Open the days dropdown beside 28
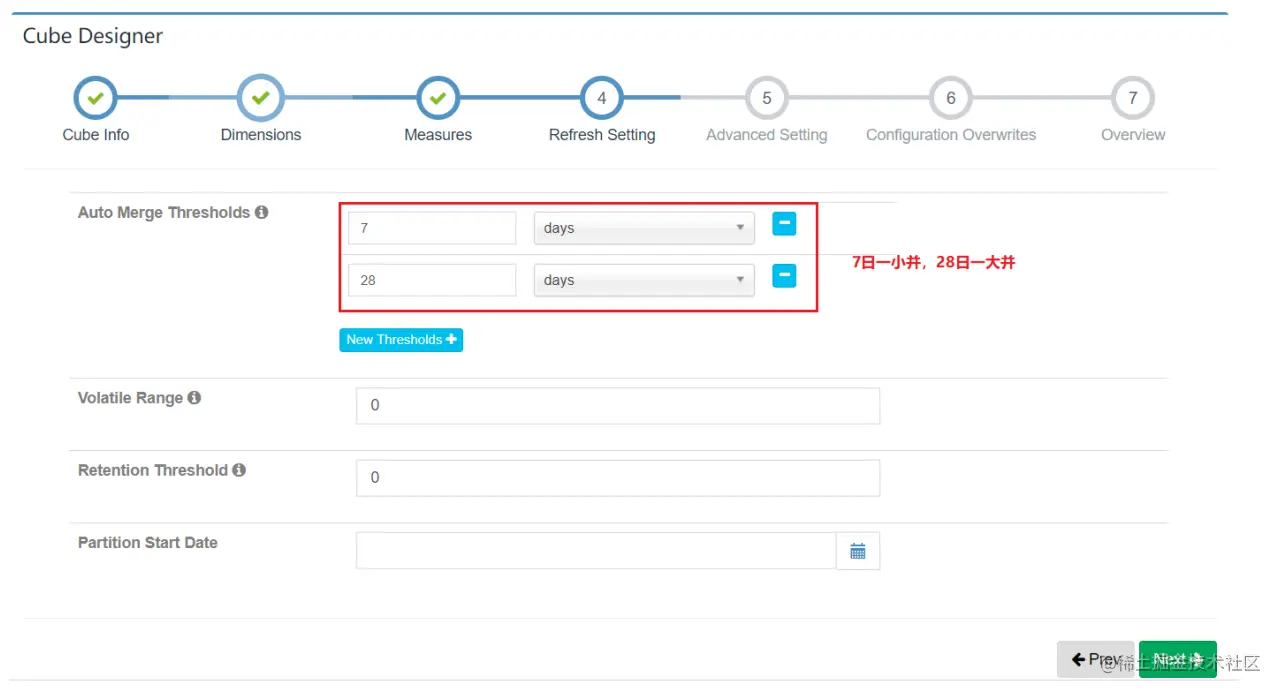 [644, 280]
